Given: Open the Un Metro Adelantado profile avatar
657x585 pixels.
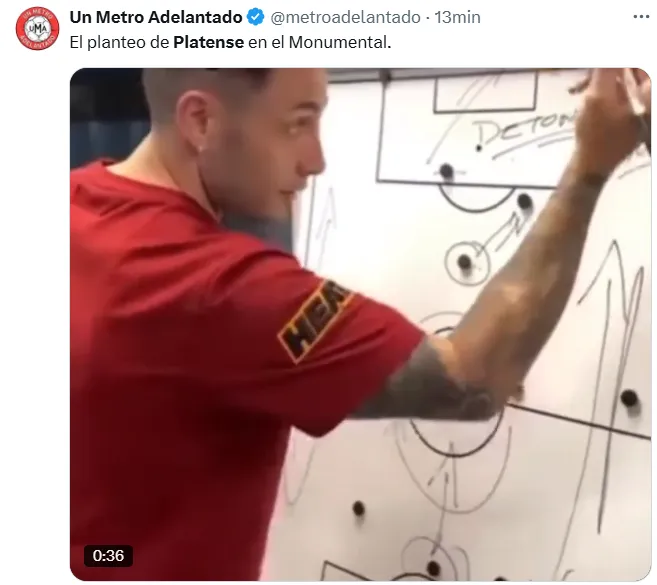Looking at the screenshot, I should coord(37,28).
